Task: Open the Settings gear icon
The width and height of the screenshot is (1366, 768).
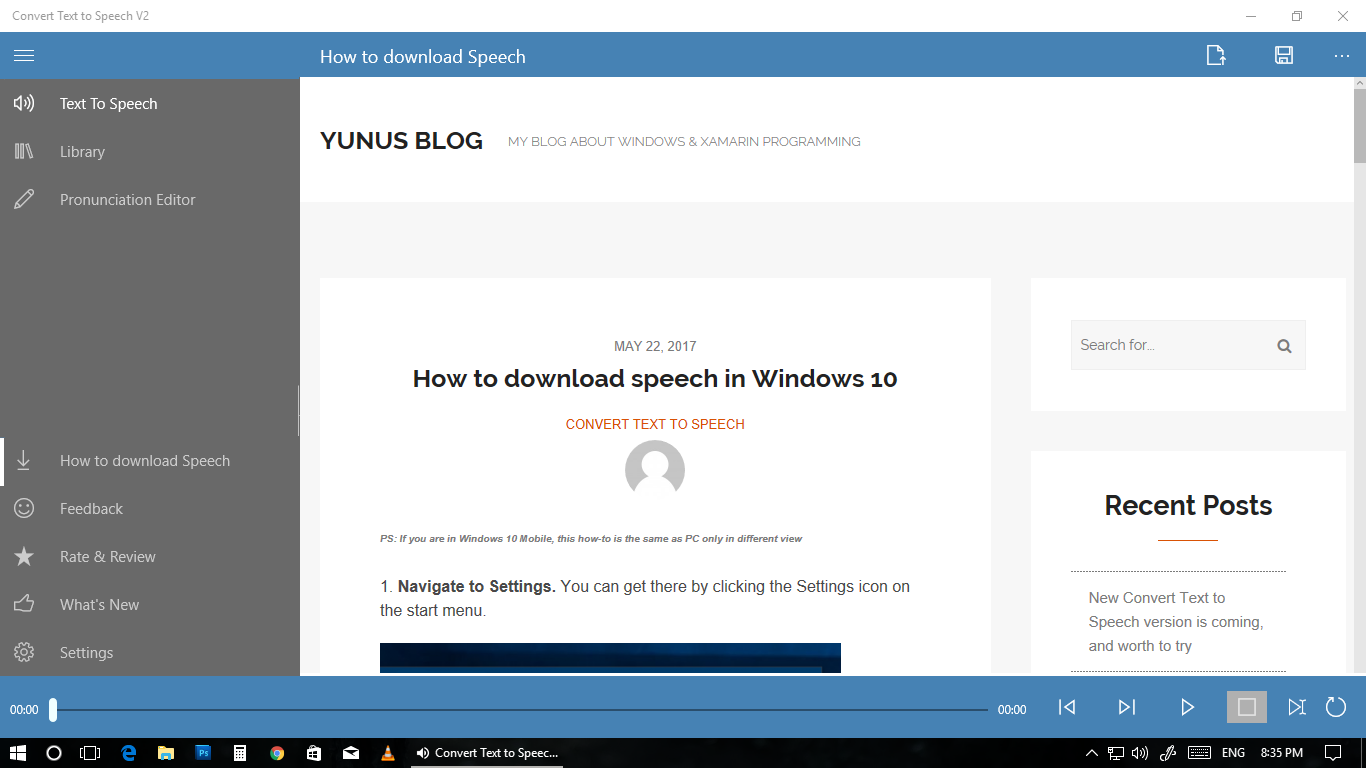Action: click(24, 652)
